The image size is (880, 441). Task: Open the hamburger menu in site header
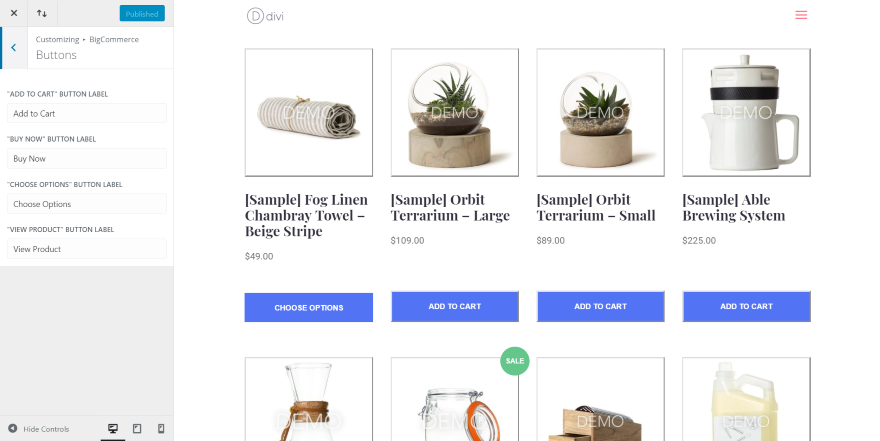click(x=801, y=15)
